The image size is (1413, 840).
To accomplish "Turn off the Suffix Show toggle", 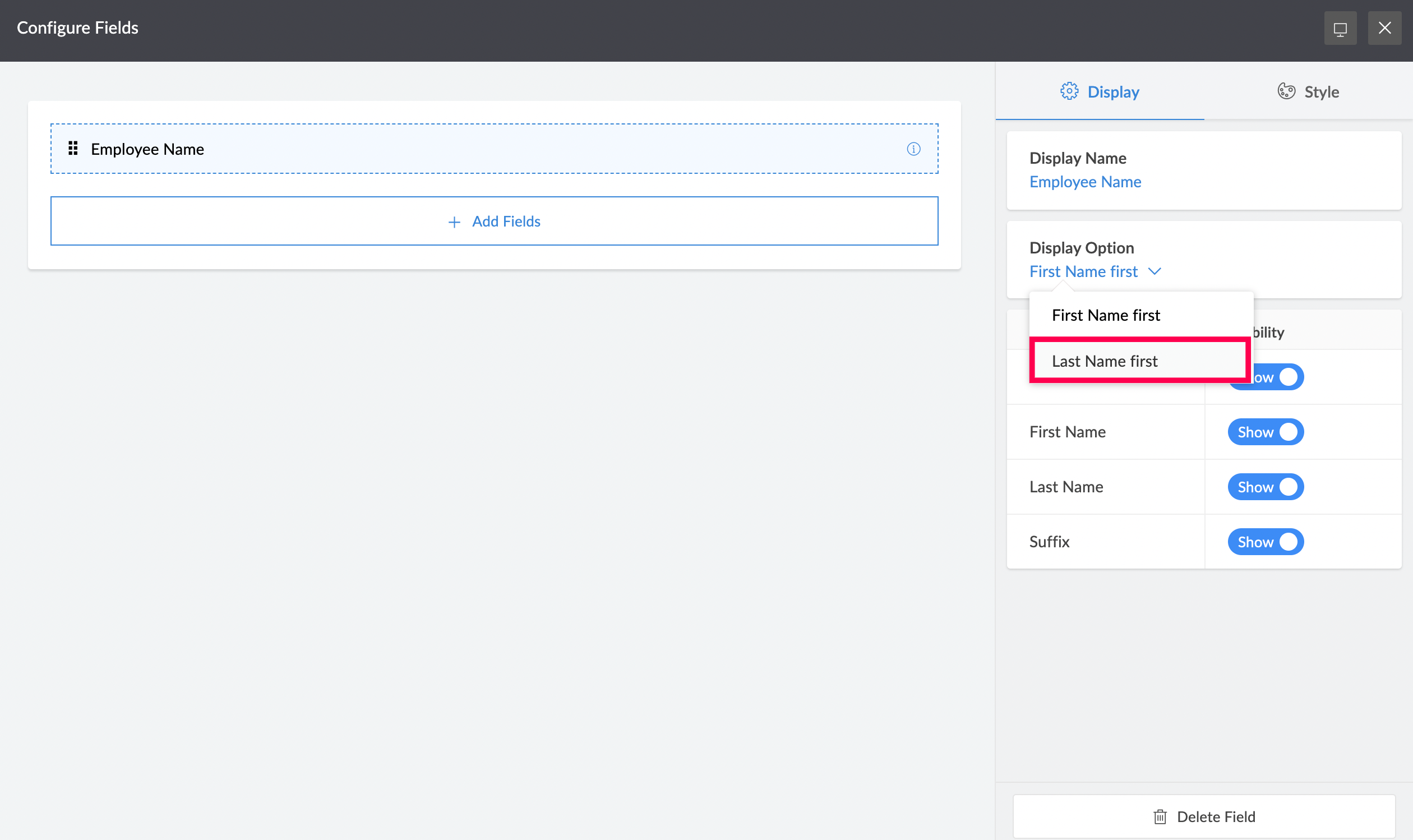I will [1266, 542].
